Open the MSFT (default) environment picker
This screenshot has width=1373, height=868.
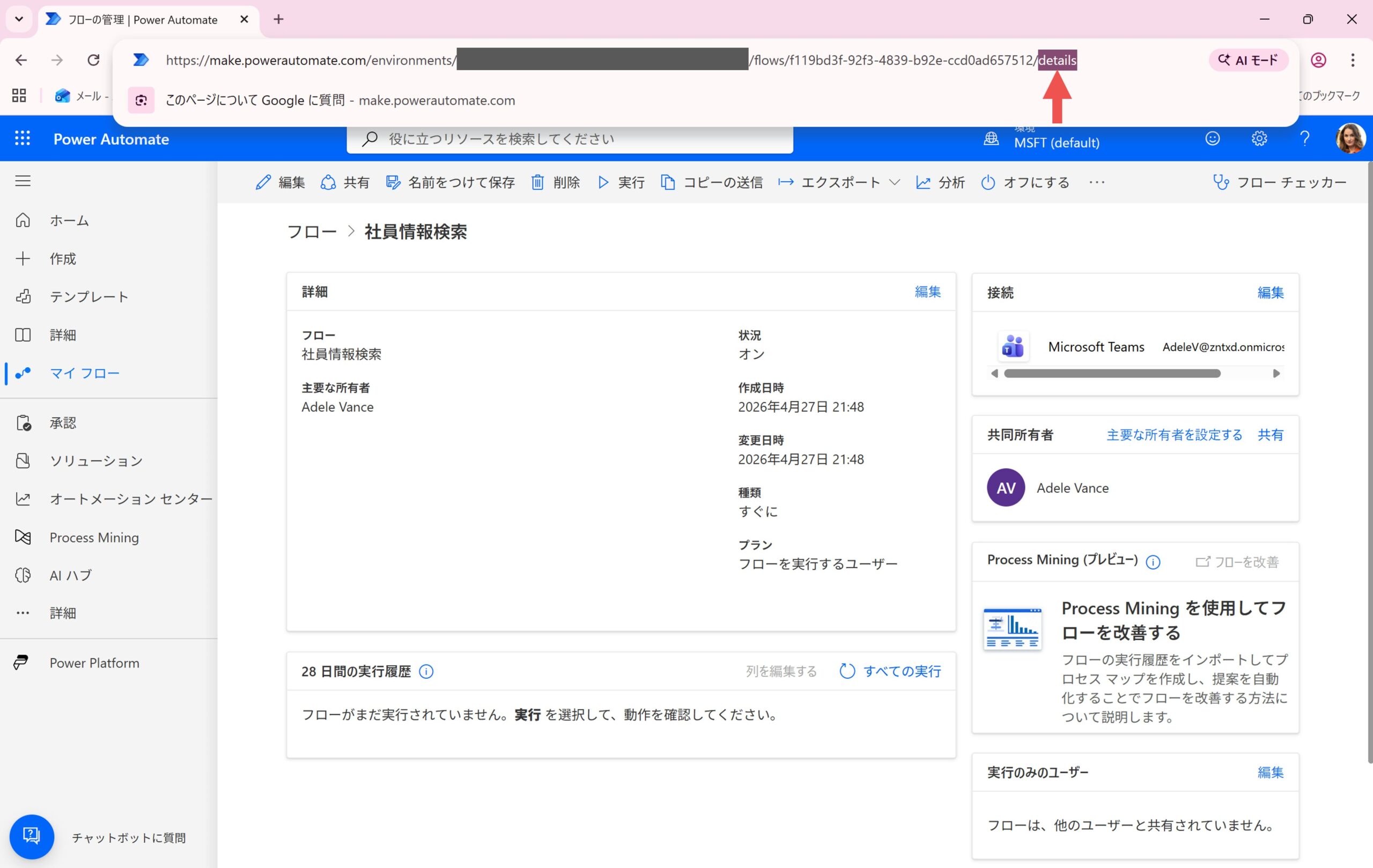[1056, 142]
